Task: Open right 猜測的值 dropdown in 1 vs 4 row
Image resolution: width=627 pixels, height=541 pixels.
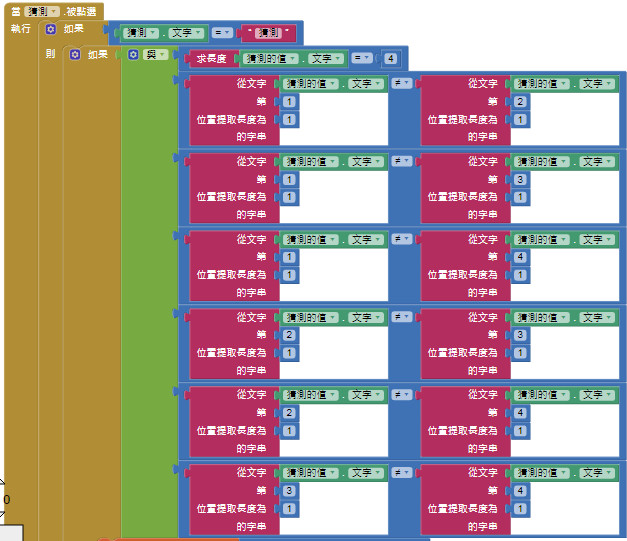Action: pos(542,240)
